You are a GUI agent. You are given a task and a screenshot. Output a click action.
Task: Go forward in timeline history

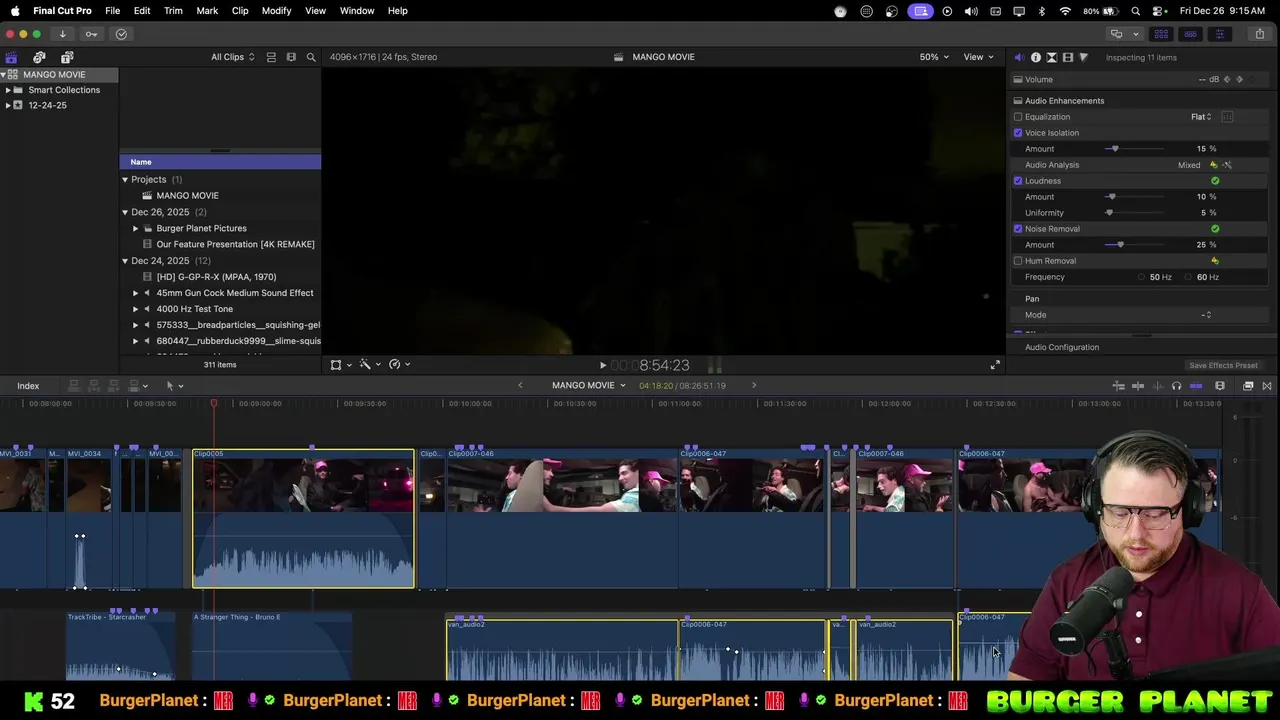click(754, 386)
